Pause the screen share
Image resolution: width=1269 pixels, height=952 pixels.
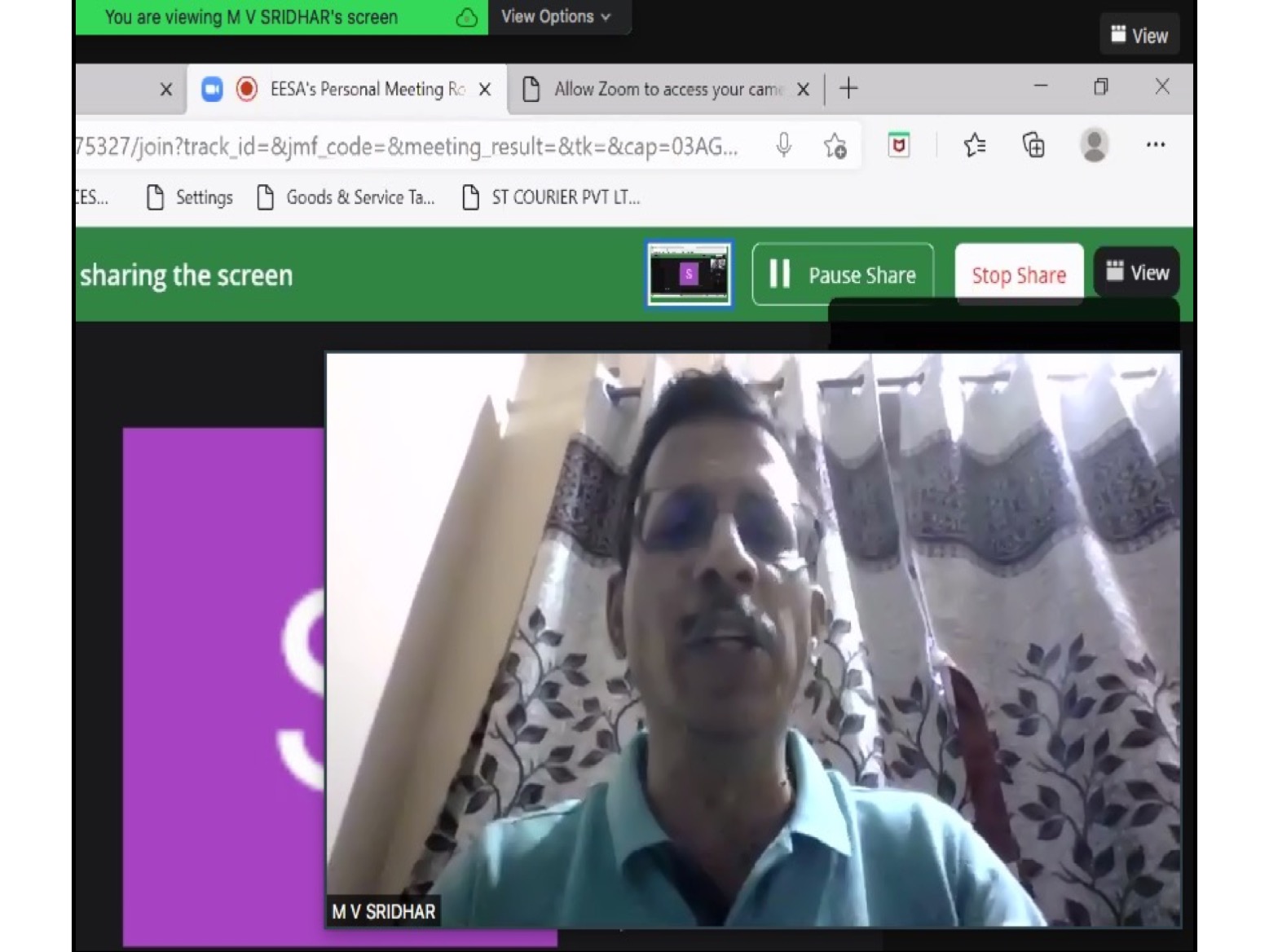843,275
